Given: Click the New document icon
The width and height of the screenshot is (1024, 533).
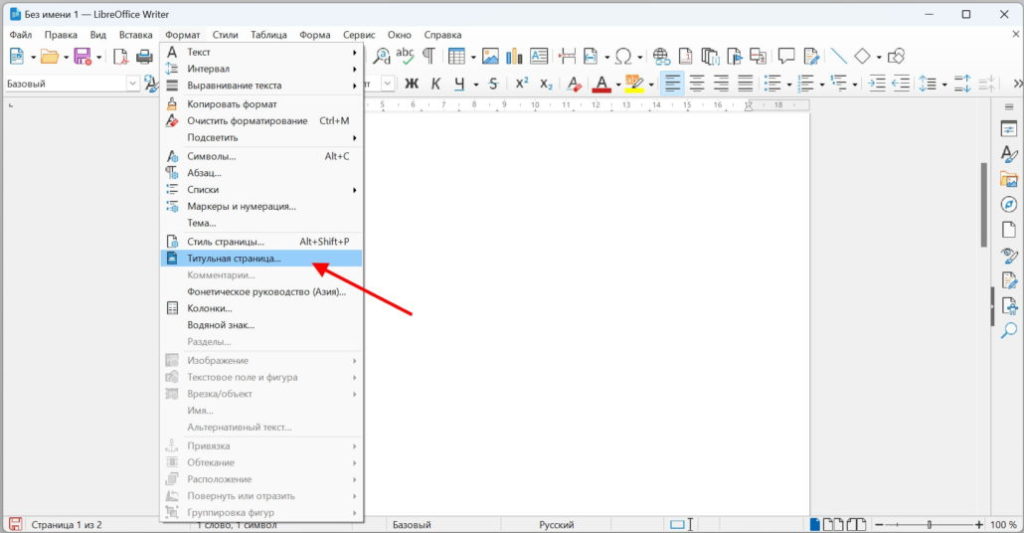Looking at the screenshot, I should 16,57.
